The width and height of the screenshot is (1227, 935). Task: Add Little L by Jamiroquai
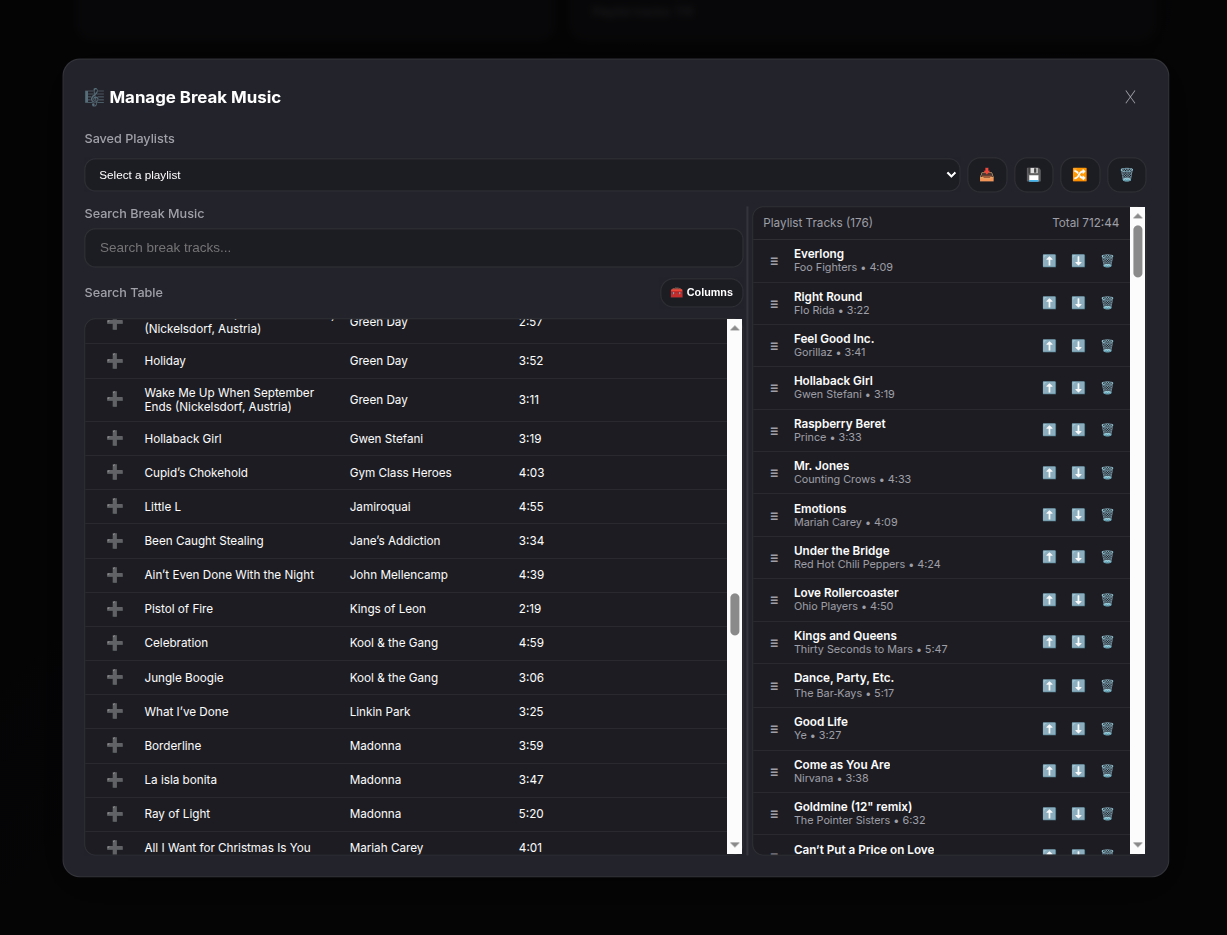115,506
